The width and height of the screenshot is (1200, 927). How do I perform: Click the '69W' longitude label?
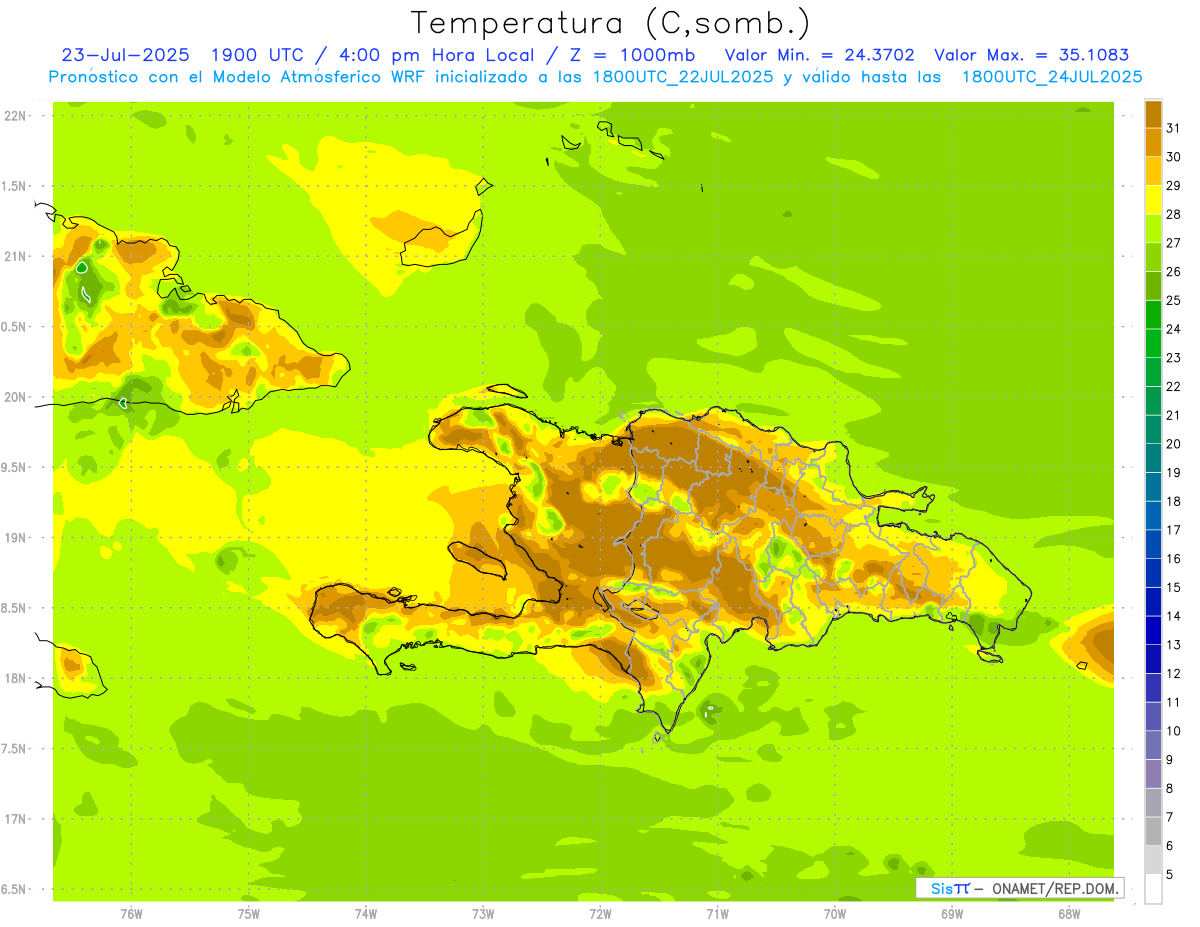tap(952, 913)
